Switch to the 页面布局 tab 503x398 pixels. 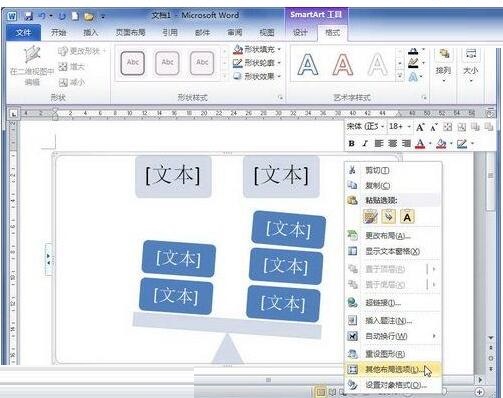coord(130,33)
